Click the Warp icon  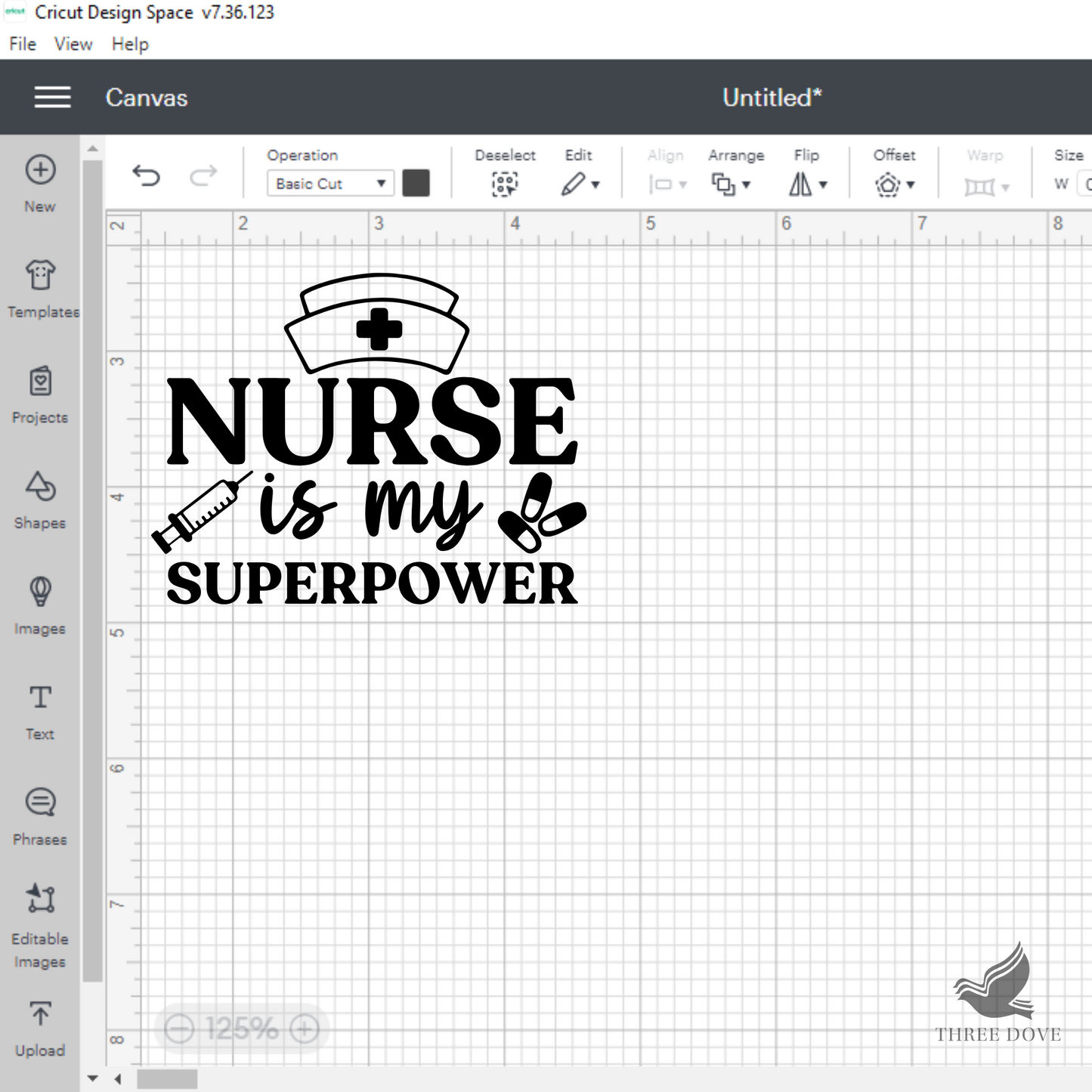point(980,186)
